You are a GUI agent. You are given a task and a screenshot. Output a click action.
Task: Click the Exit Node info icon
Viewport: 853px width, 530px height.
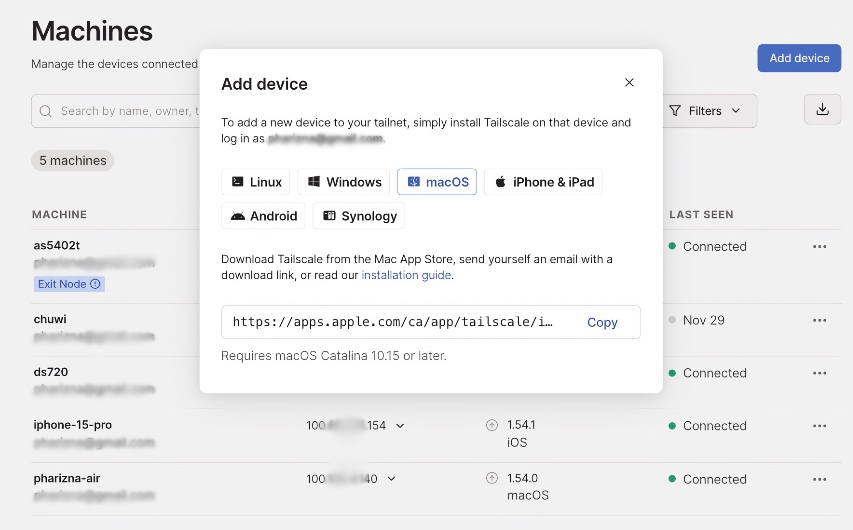pyautogui.click(x=95, y=284)
